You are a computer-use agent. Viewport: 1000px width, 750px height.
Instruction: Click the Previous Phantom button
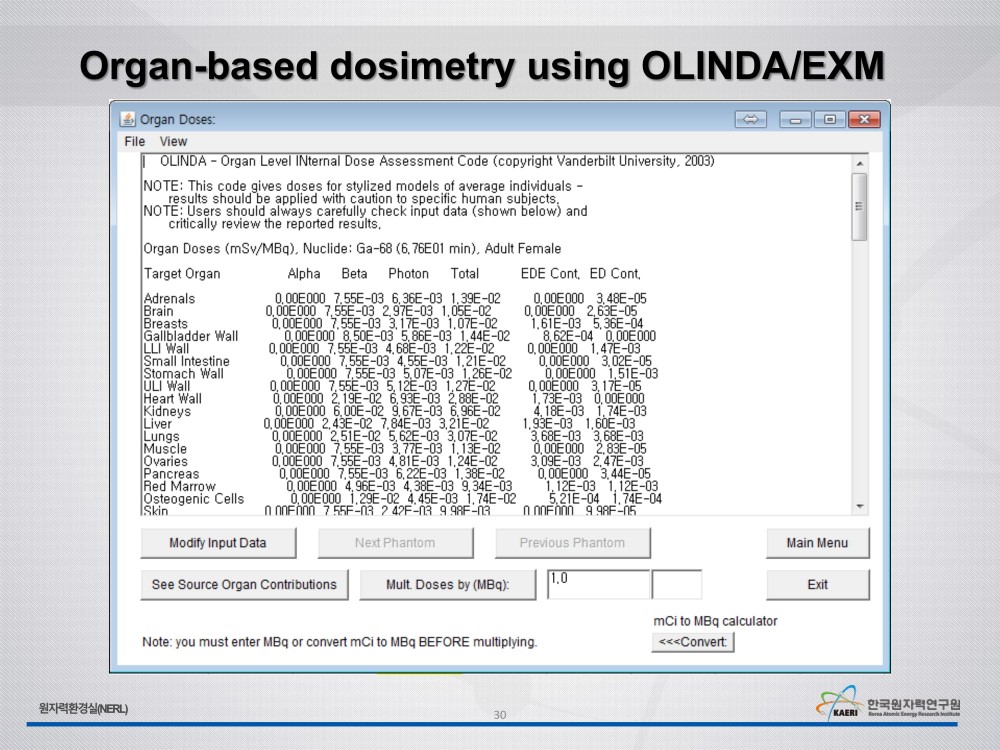coord(573,543)
